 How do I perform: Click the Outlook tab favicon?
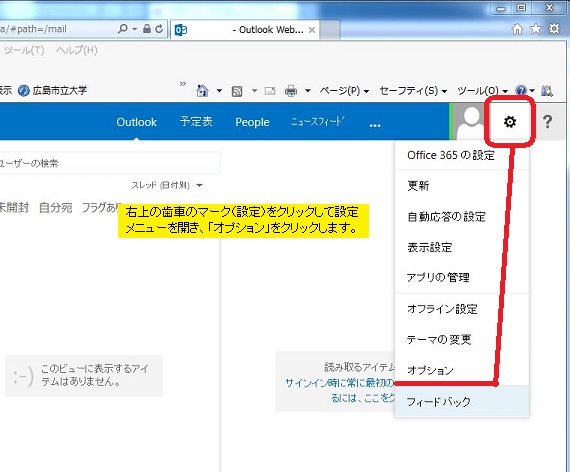(181, 29)
